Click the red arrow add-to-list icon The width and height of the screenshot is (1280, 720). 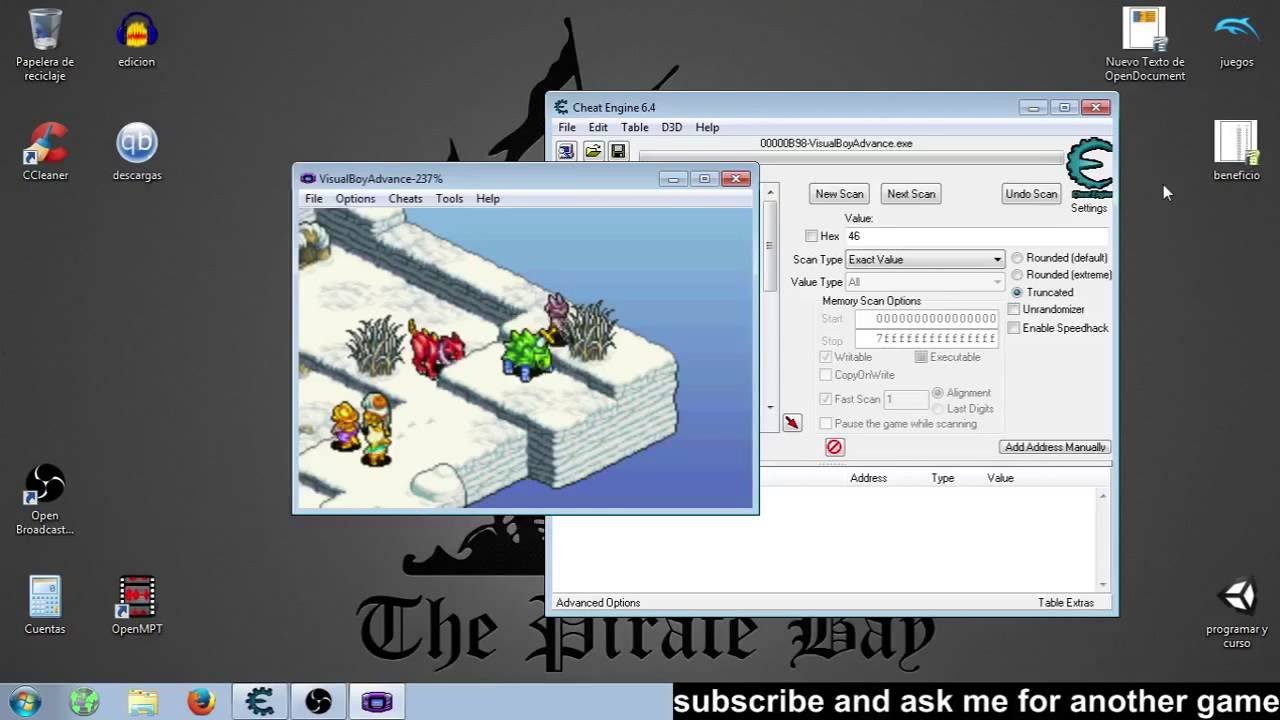[792, 423]
